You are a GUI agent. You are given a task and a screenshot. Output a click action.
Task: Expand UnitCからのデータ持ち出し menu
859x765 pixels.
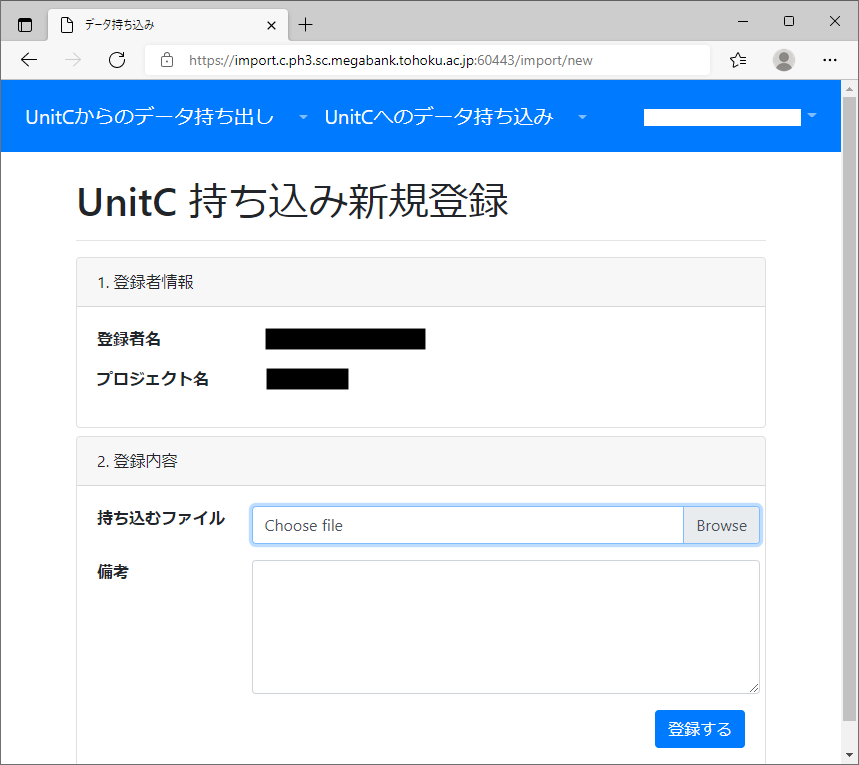pyautogui.click(x=167, y=117)
